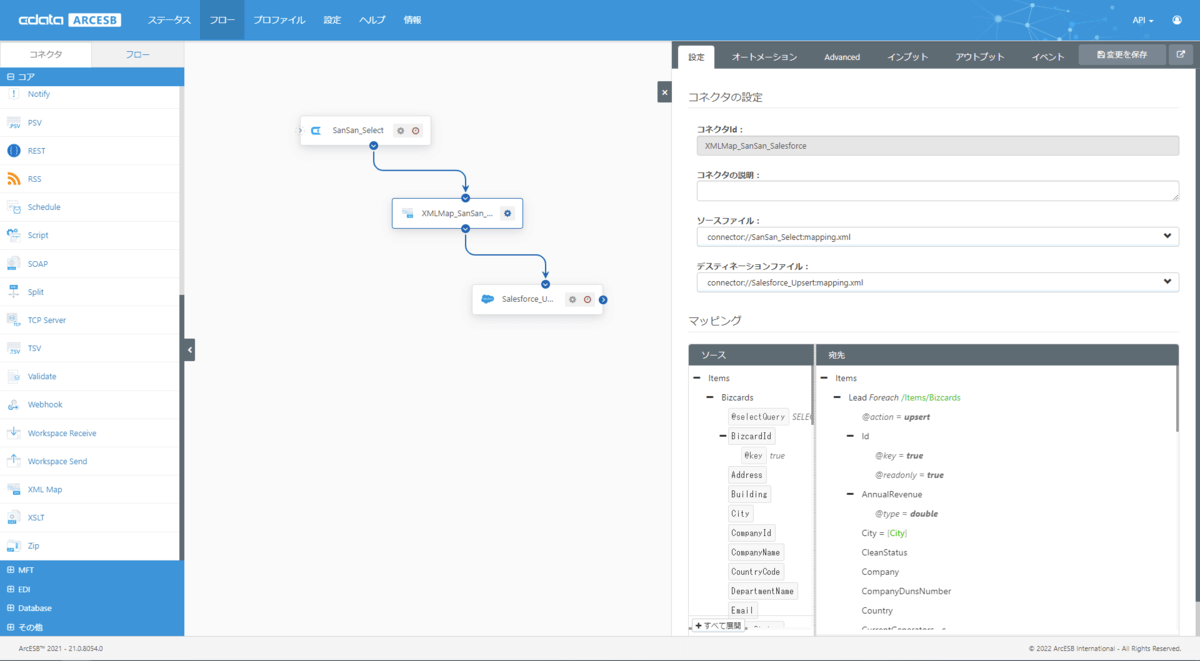Select the TCP Server connector icon
Viewport: 1200px width, 661px height.
[x=14, y=320]
